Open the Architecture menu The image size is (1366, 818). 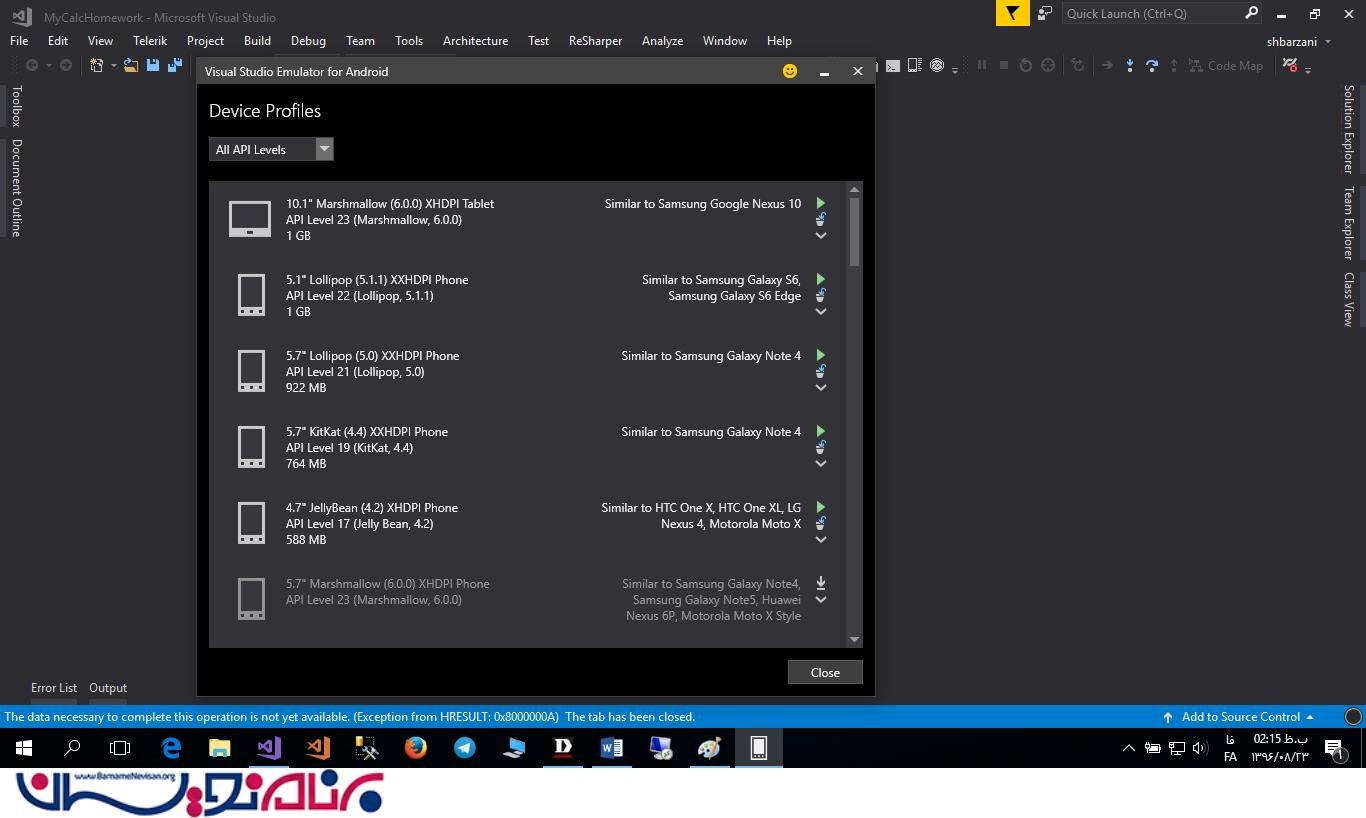coord(475,41)
